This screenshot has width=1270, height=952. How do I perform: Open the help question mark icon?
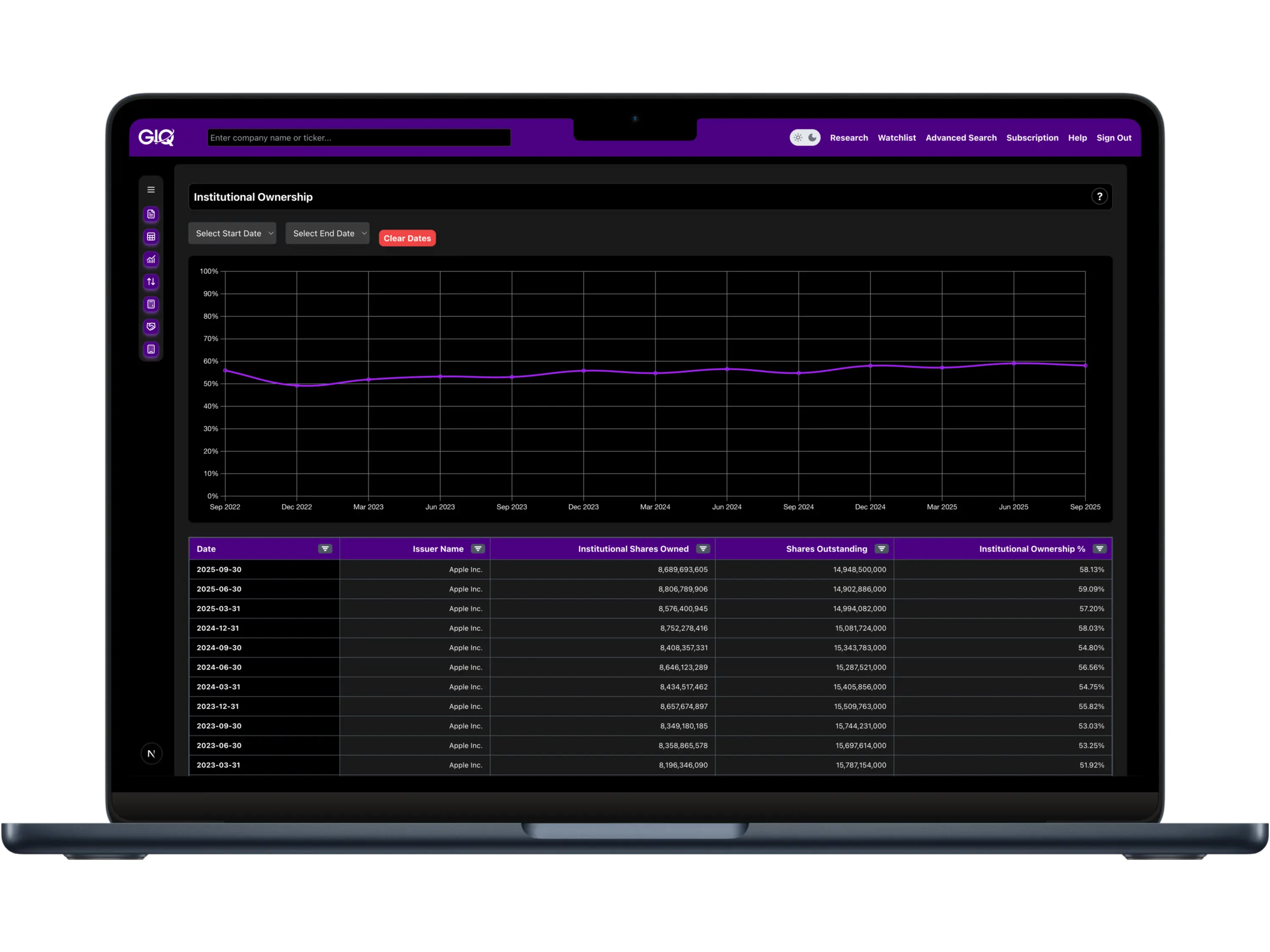pos(1100,196)
